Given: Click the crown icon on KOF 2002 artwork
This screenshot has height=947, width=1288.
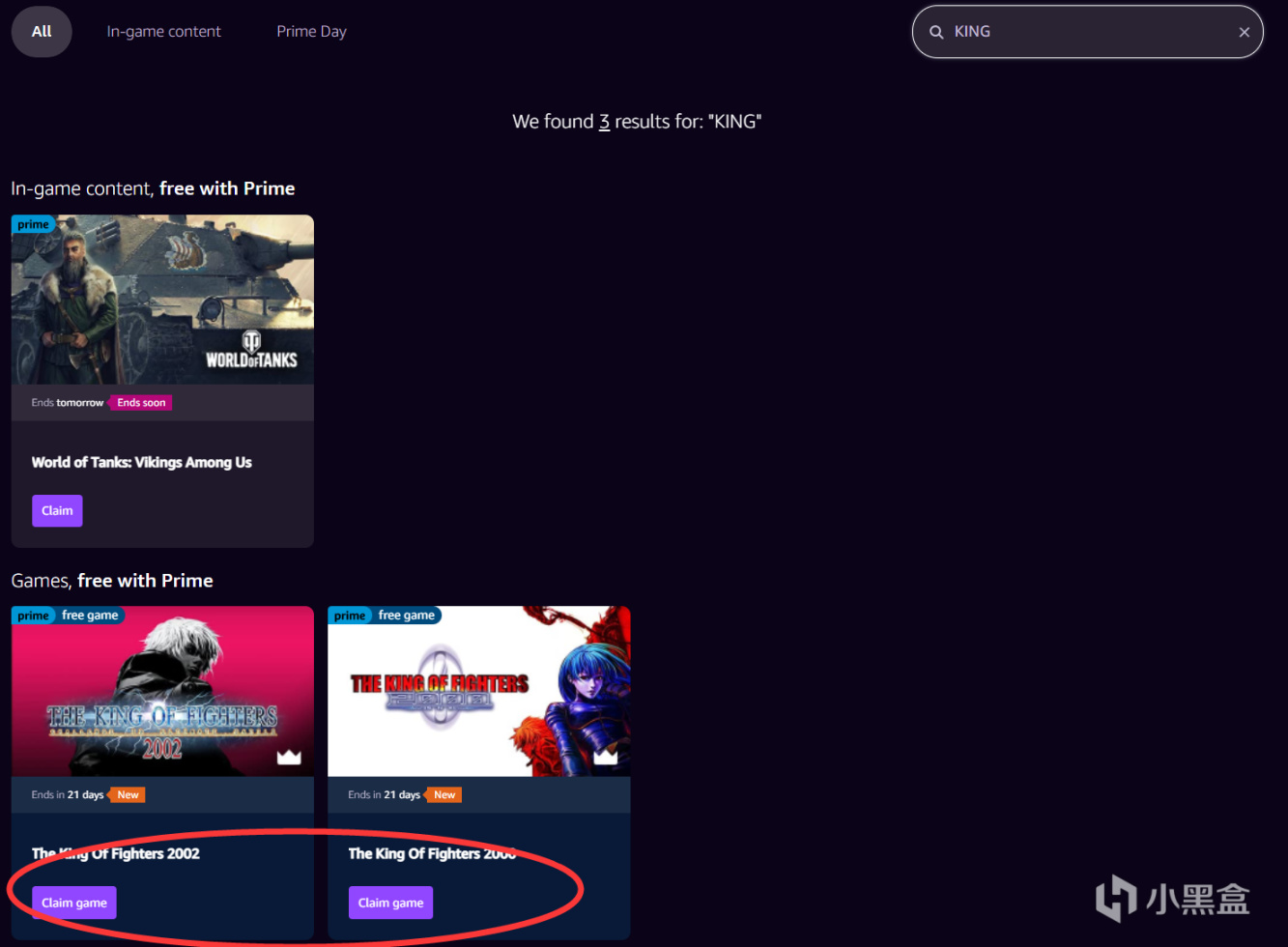Looking at the screenshot, I should click(289, 757).
